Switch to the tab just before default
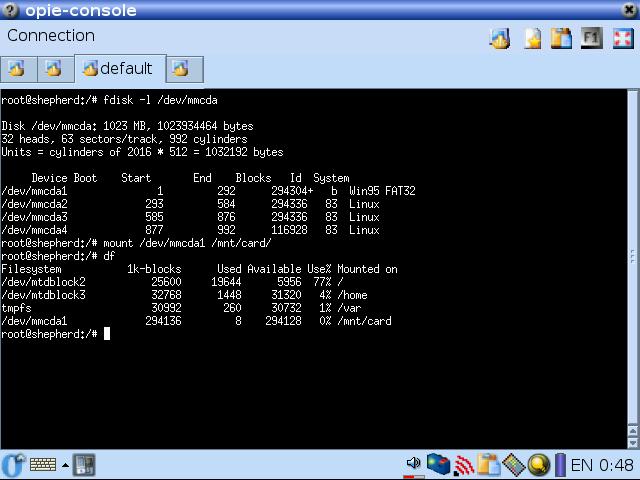The height and width of the screenshot is (480, 640). click(56, 69)
